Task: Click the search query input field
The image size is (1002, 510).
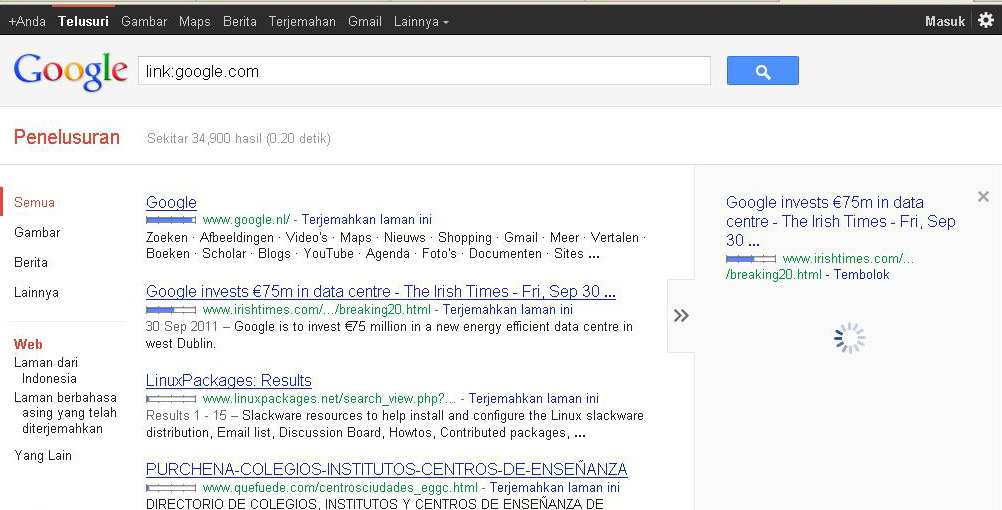Action: (x=424, y=71)
